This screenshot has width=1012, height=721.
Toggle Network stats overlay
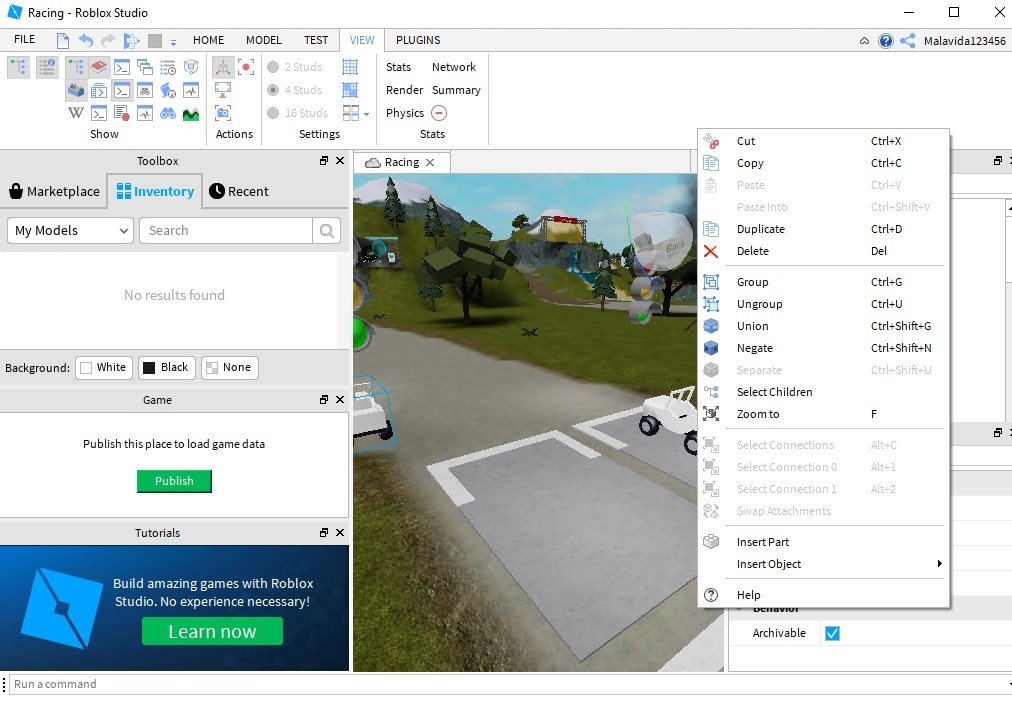click(454, 67)
